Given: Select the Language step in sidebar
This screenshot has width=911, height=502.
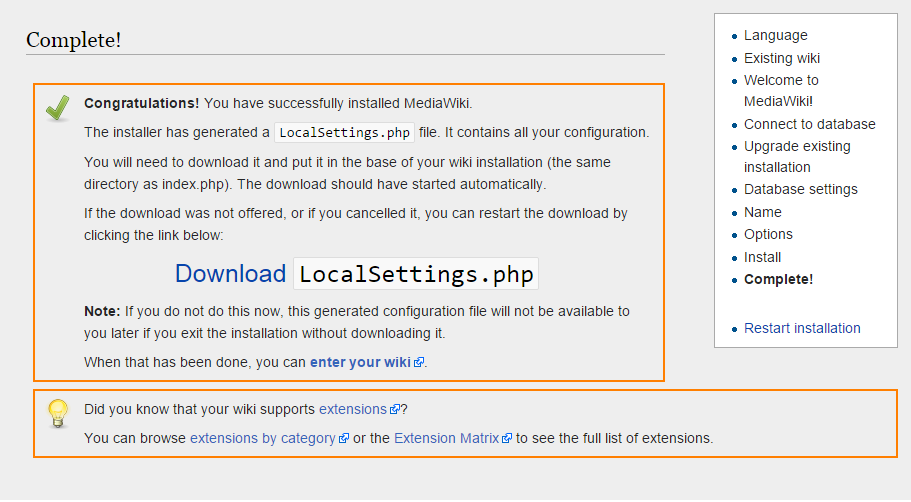Looking at the screenshot, I should pyautogui.click(x=775, y=35).
